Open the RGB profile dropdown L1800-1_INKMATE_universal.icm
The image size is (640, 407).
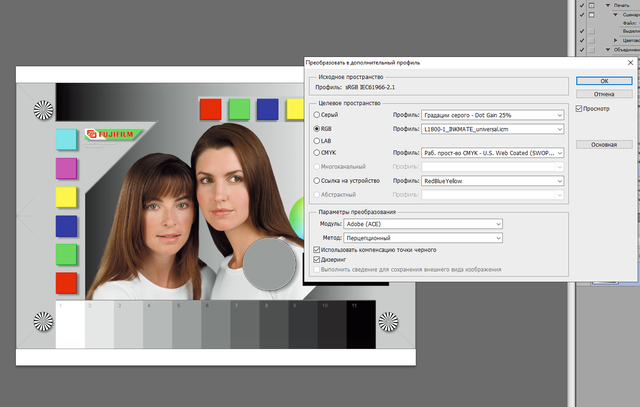(493, 129)
